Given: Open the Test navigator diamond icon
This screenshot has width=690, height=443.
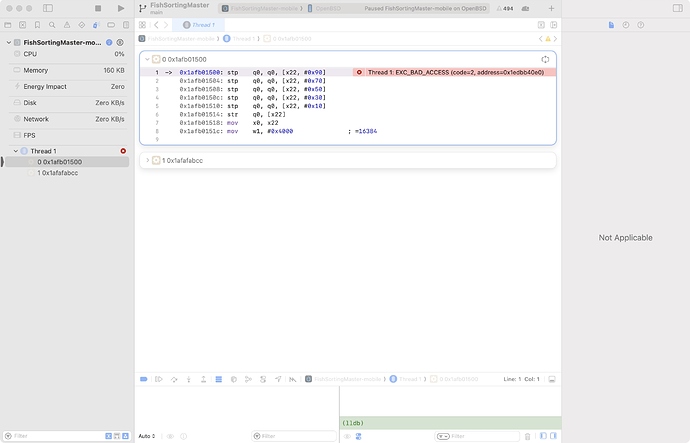Looking at the screenshot, I should [x=81, y=25].
